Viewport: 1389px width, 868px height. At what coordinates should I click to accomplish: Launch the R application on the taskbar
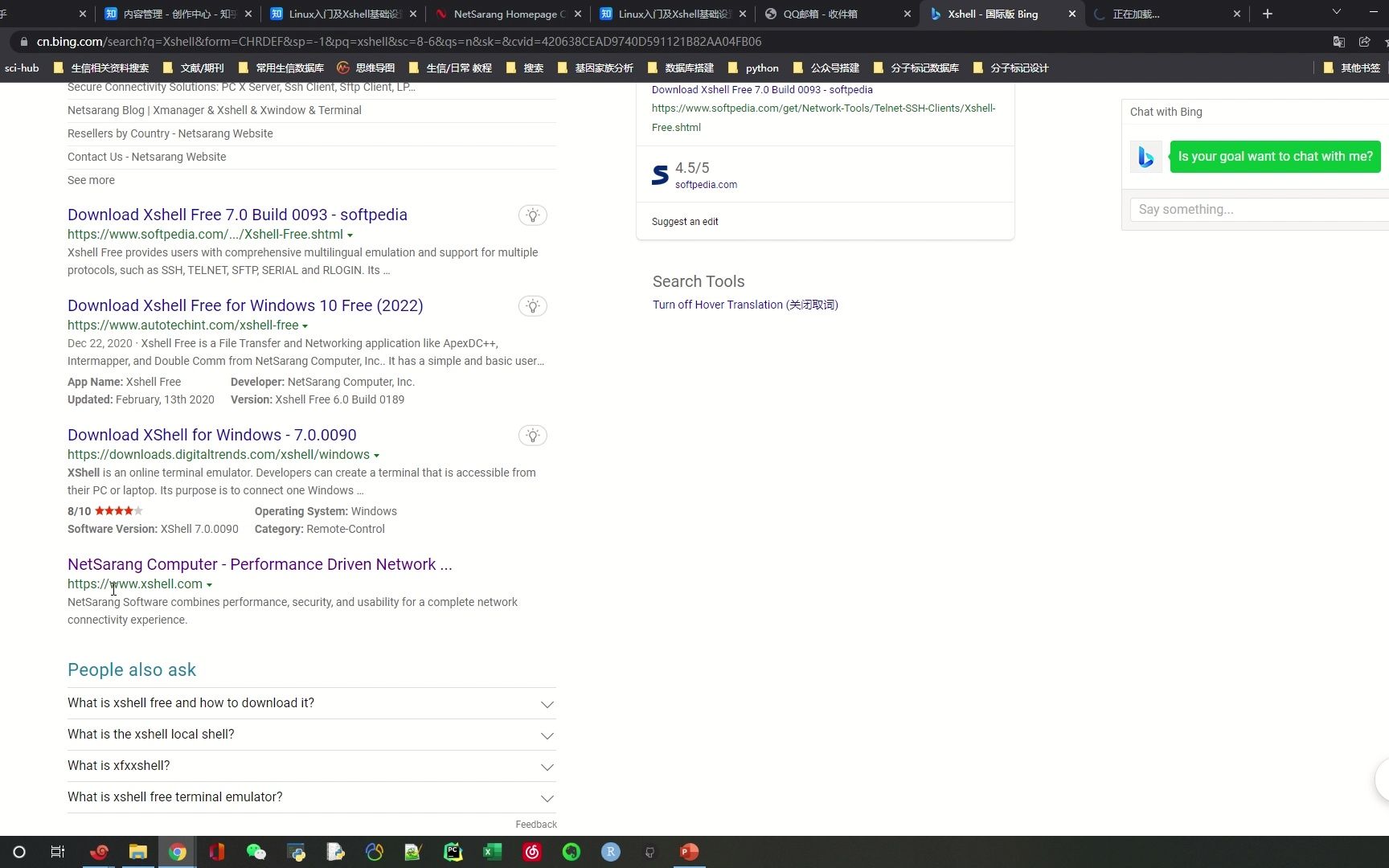[611, 852]
